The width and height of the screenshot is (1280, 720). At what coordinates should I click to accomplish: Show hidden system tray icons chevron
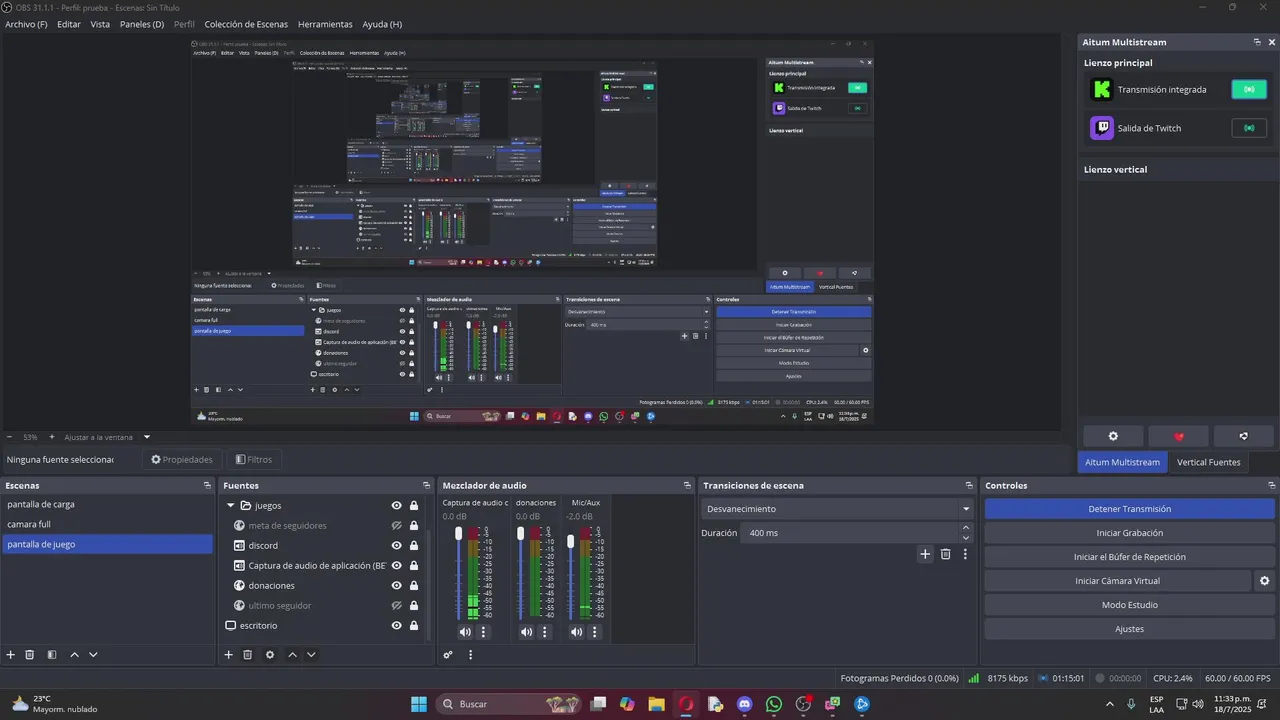[x=1110, y=704]
